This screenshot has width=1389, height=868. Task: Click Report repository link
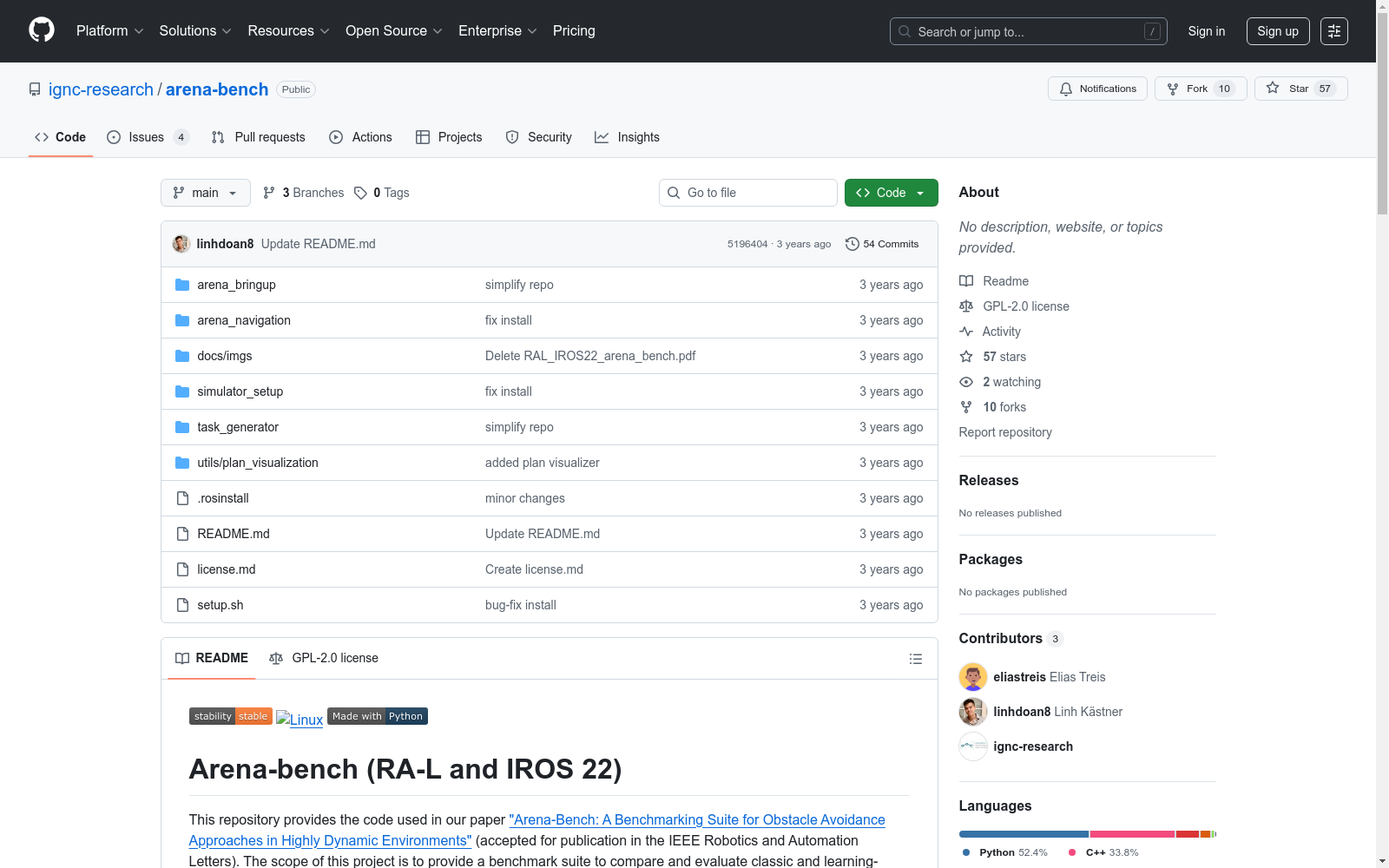tap(1005, 432)
